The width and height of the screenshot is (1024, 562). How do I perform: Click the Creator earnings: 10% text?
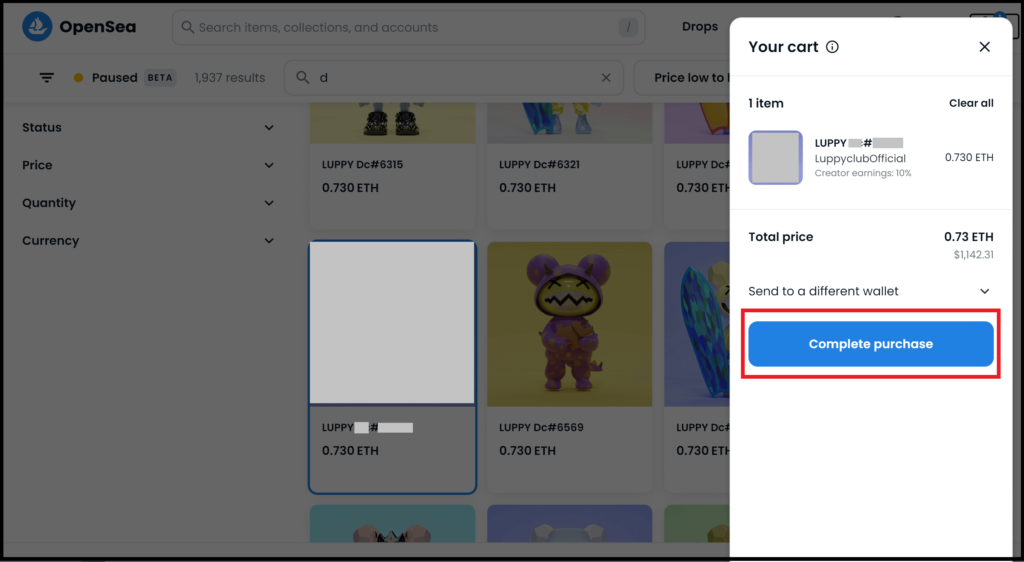(x=863, y=174)
